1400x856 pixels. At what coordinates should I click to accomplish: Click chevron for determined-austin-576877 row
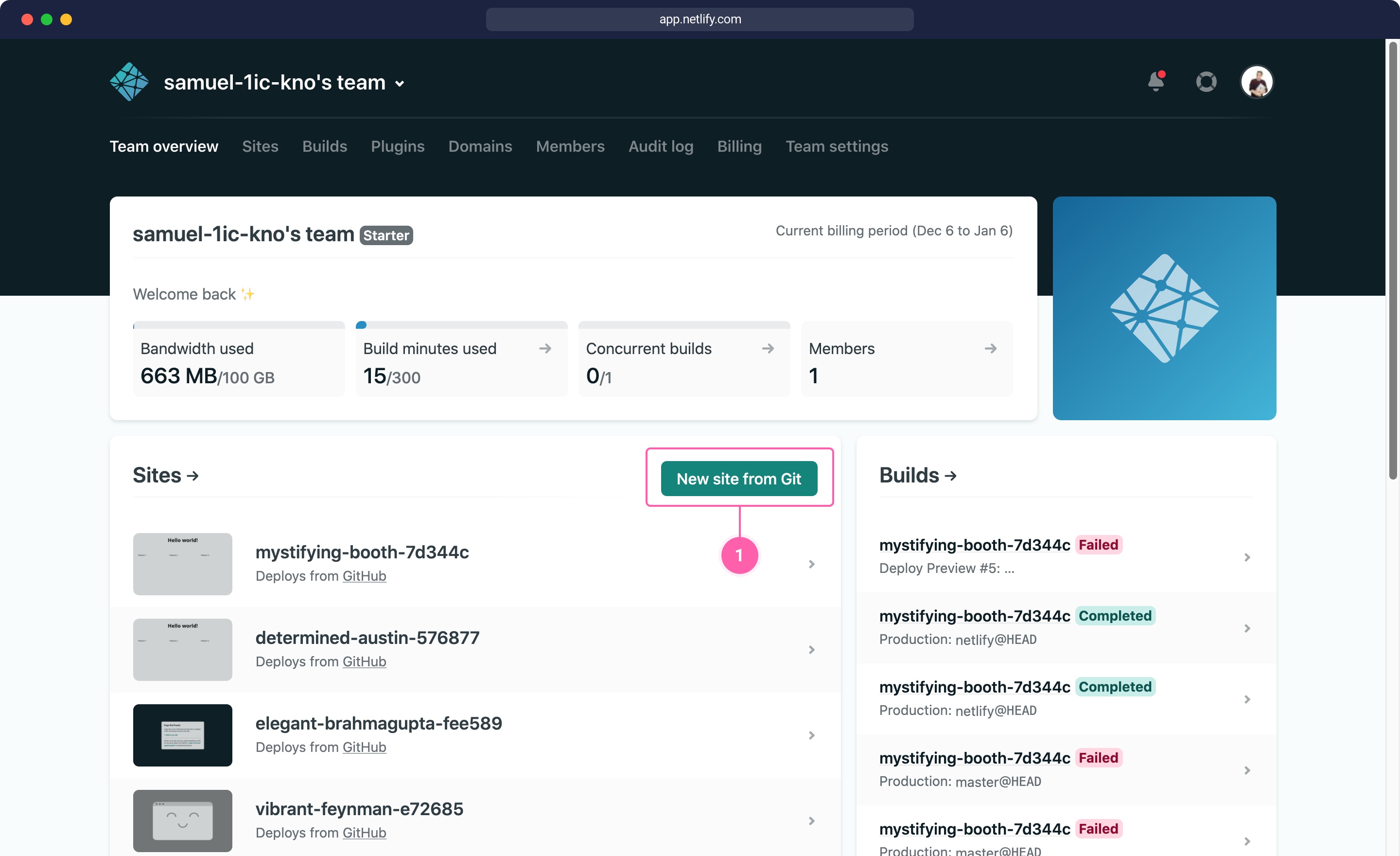pos(811,650)
